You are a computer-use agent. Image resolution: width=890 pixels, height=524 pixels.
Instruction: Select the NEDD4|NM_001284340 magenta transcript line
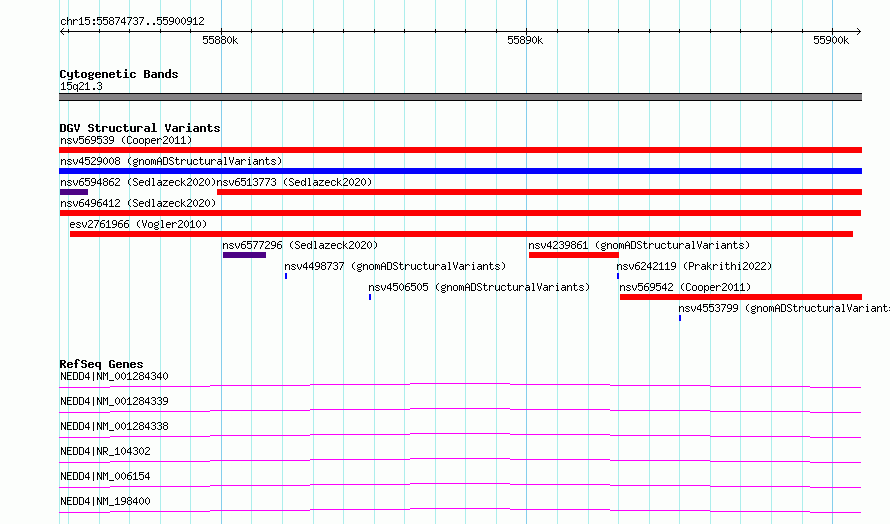(x=460, y=385)
